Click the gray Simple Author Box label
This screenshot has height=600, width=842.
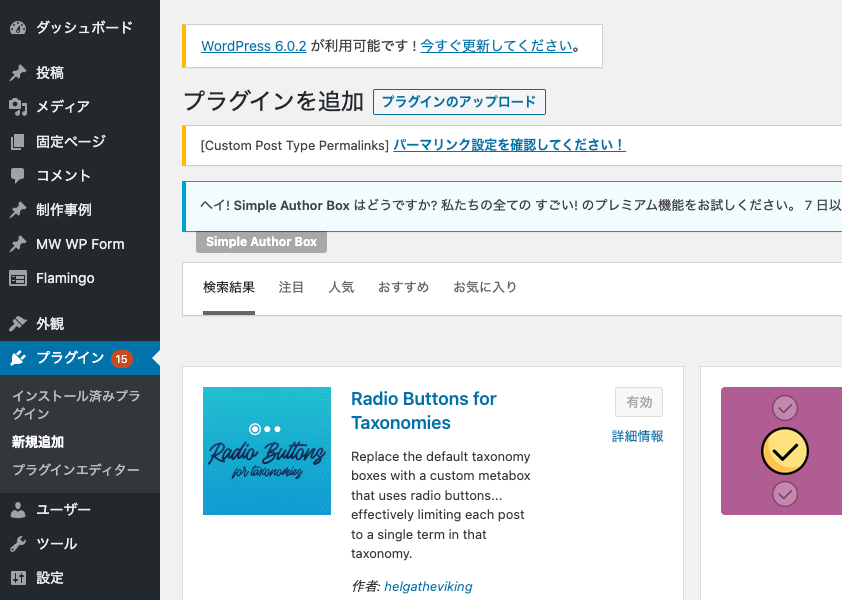point(262,242)
